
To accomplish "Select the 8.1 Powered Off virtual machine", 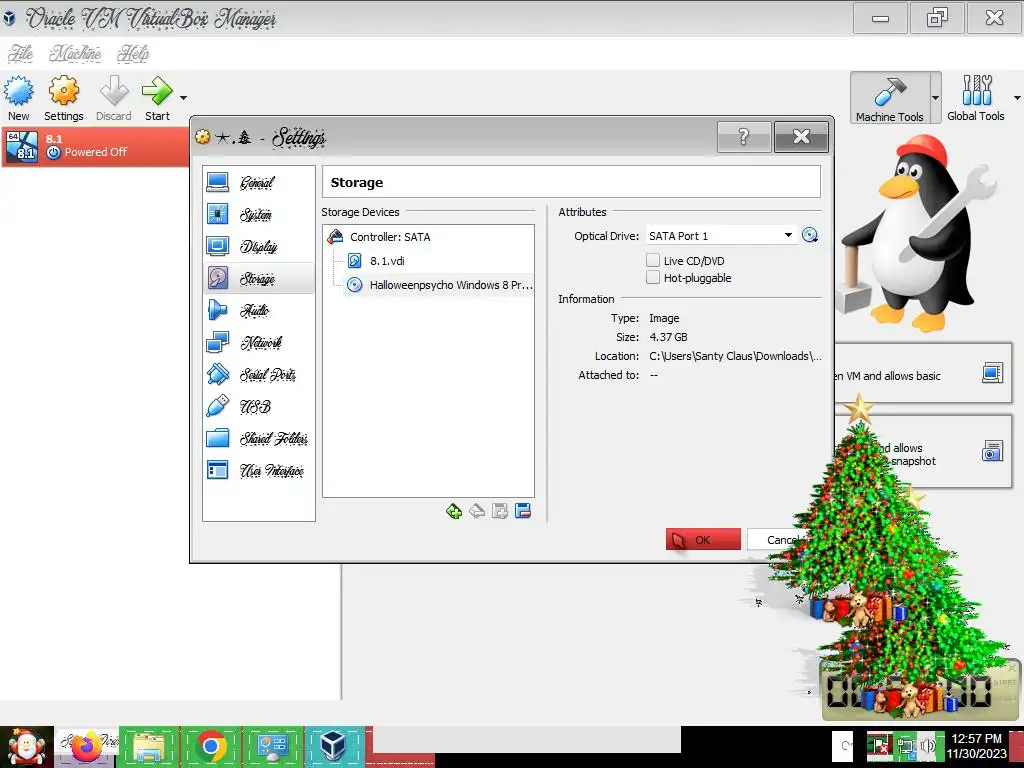I will 95,146.
